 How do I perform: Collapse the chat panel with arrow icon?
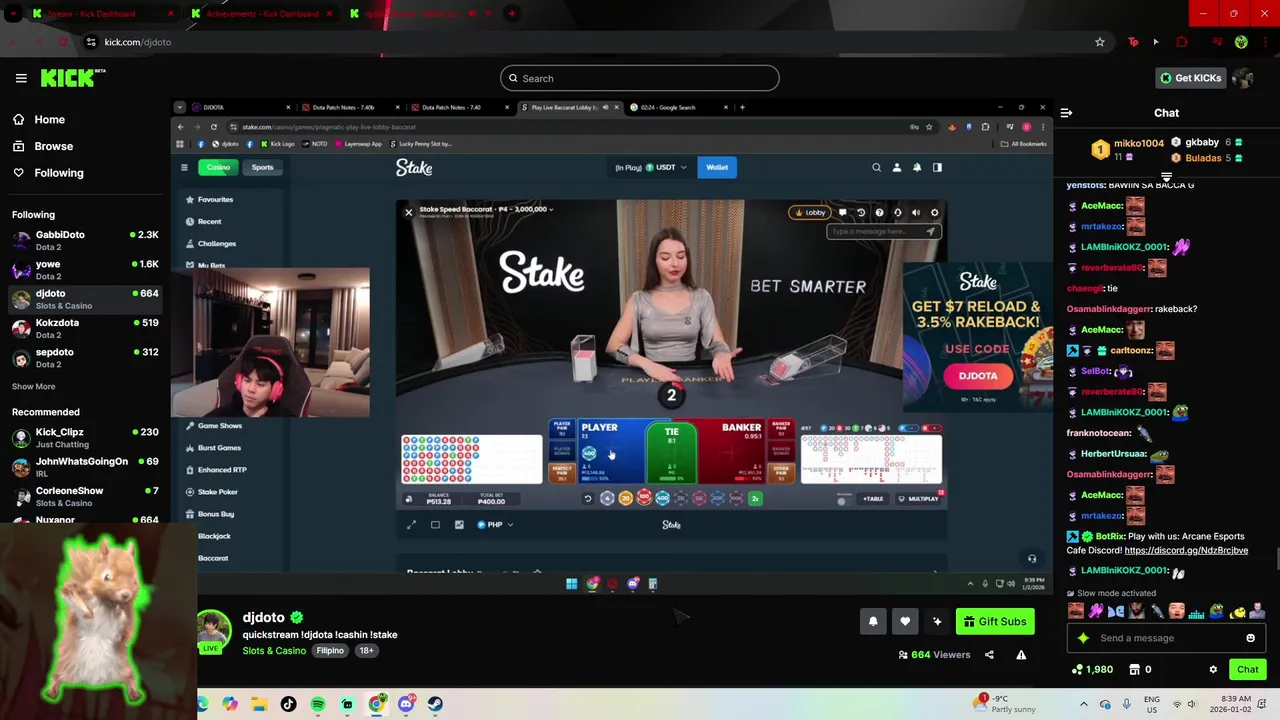1066,113
